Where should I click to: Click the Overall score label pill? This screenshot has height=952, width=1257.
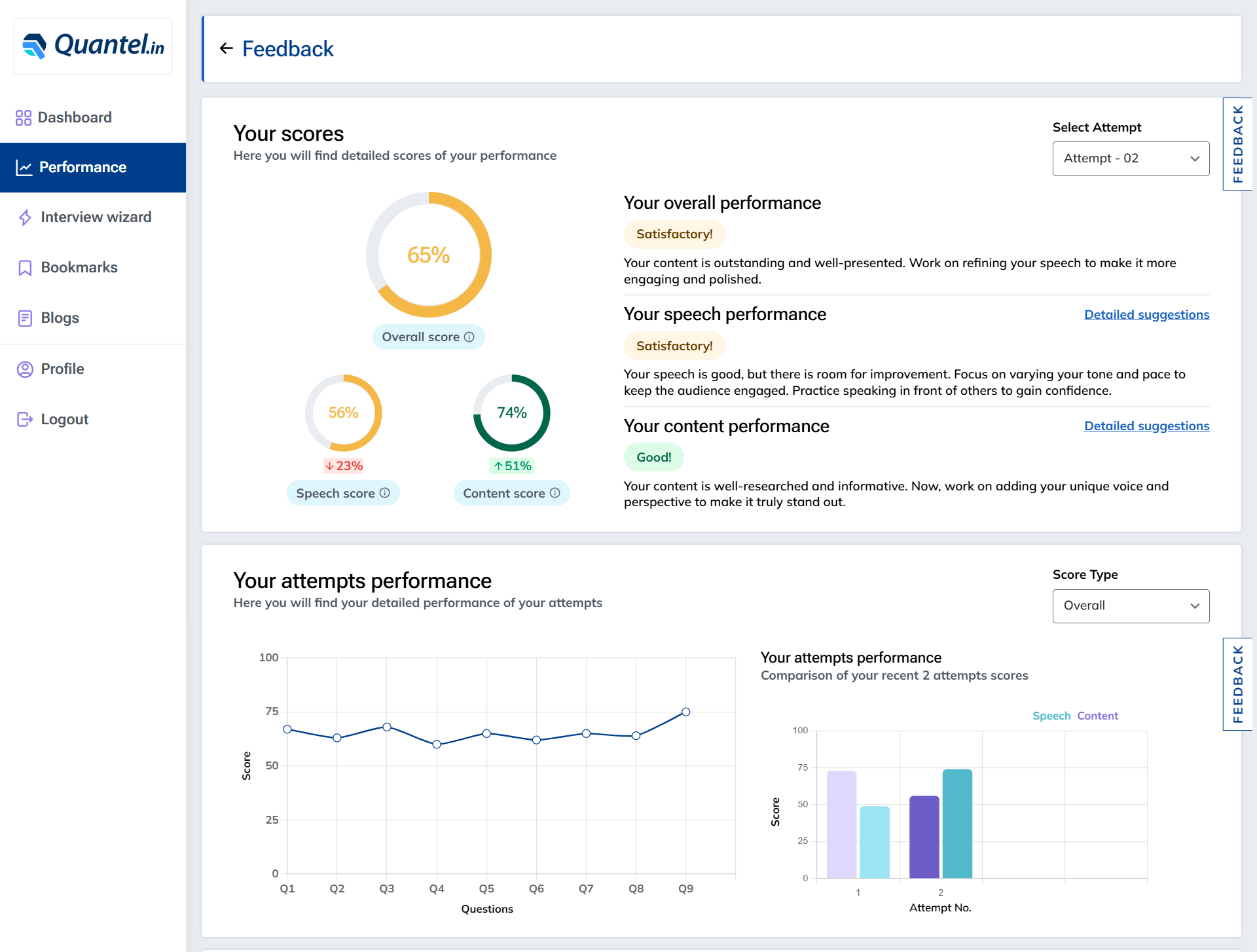(428, 337)
